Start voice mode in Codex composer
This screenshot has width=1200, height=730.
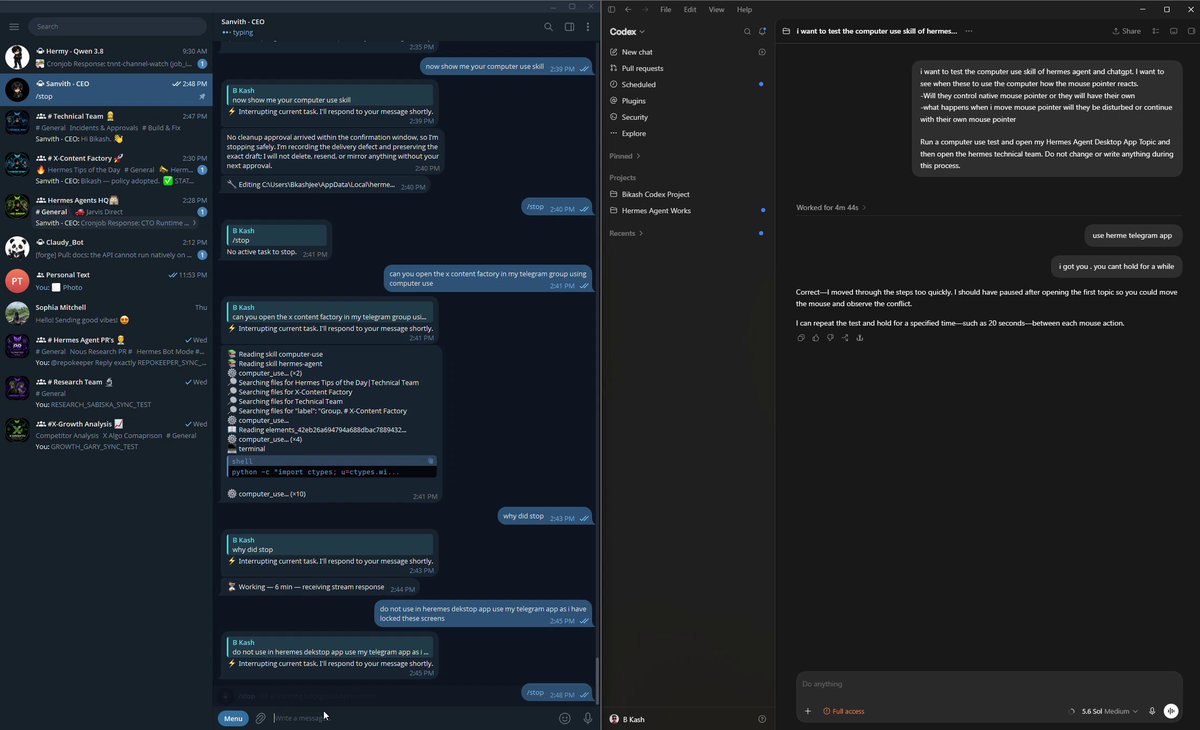1171,711
